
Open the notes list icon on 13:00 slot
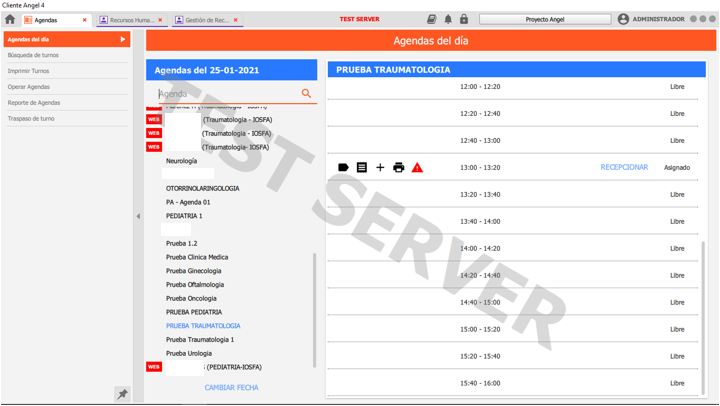[x=362, y=168]
